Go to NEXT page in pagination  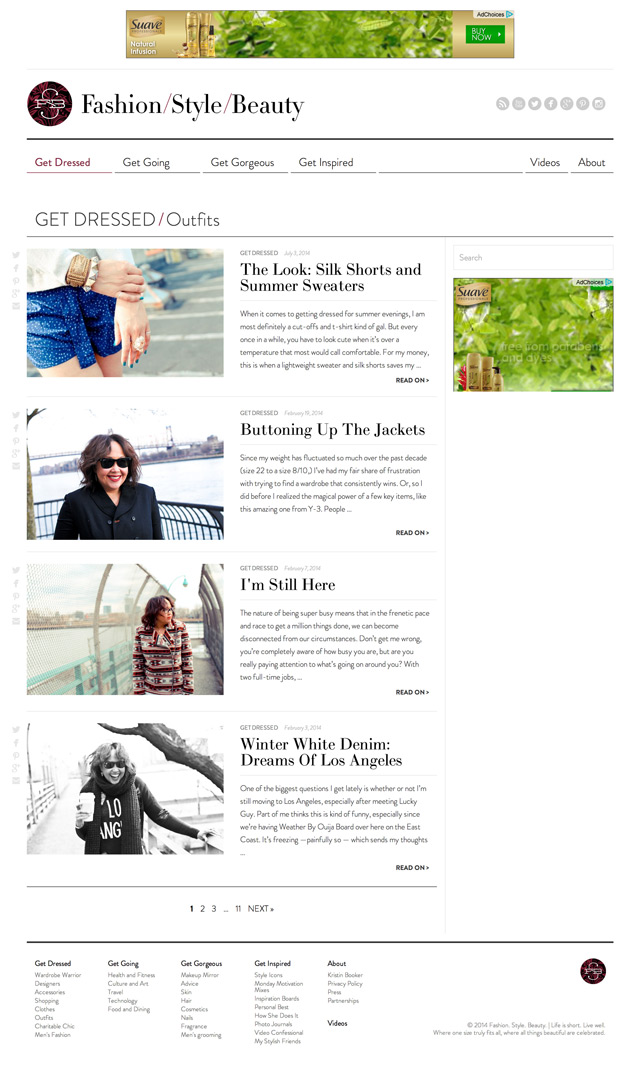click(261, 909)
